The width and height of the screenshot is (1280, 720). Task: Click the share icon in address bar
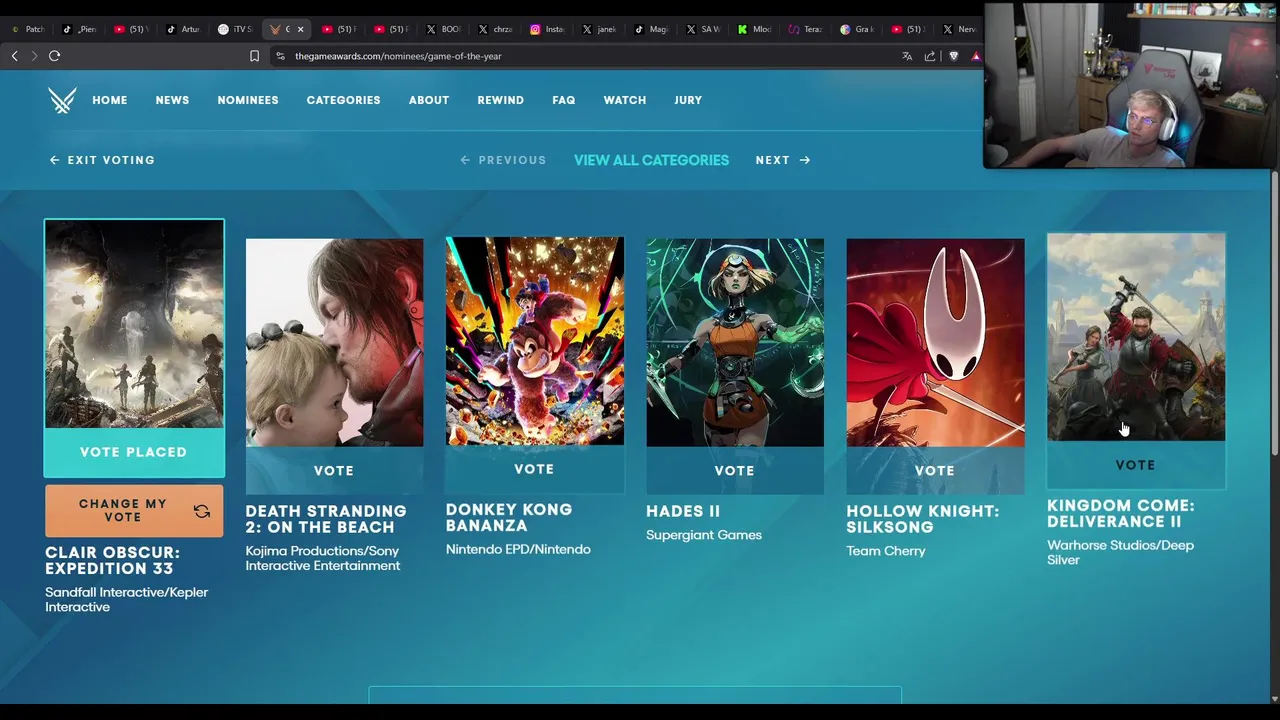[x=930, y=56]
